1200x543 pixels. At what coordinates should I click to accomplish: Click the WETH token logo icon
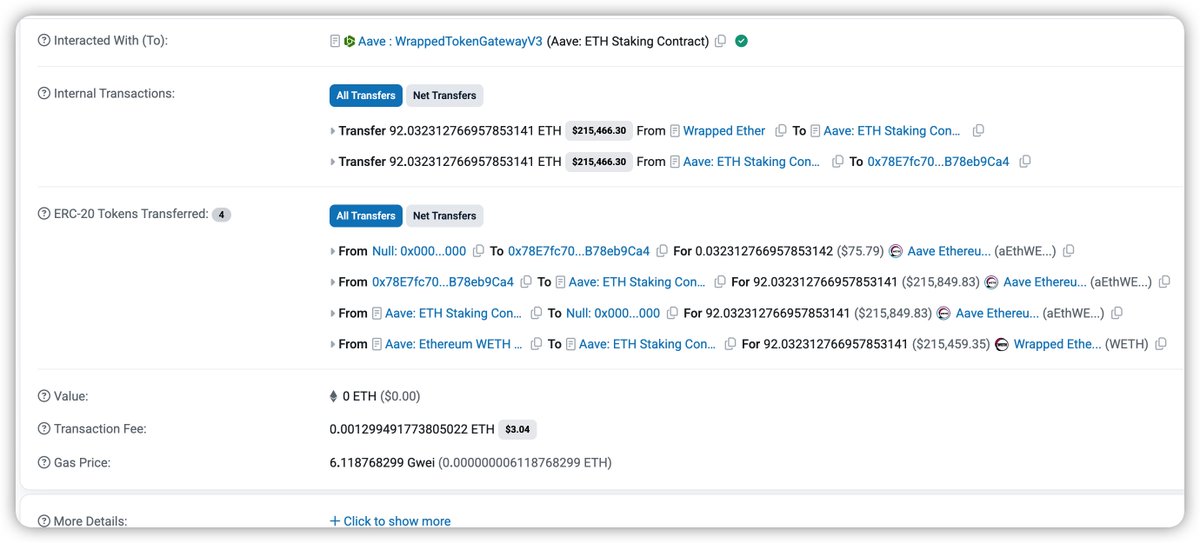(1002, 344)
